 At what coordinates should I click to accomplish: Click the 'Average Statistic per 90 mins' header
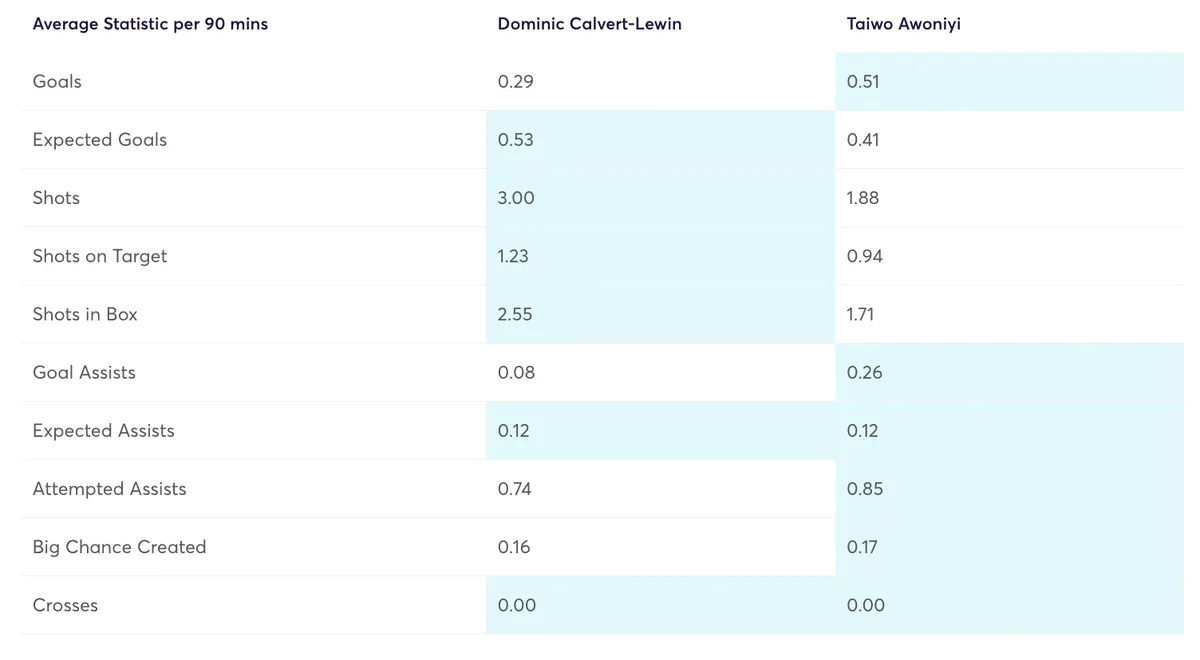(x=150, y=24)
